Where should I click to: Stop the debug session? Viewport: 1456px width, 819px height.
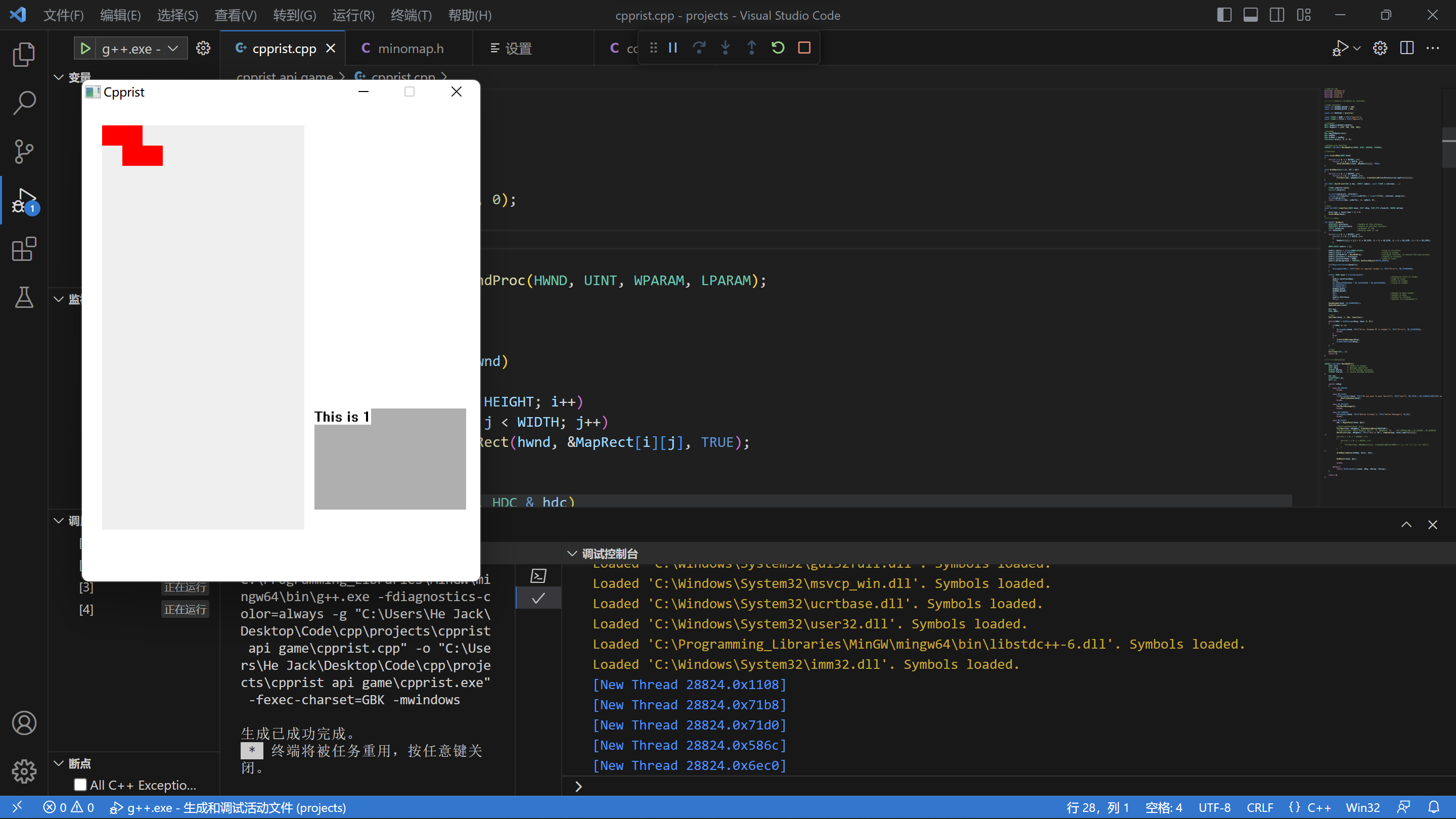pos(804,48)
